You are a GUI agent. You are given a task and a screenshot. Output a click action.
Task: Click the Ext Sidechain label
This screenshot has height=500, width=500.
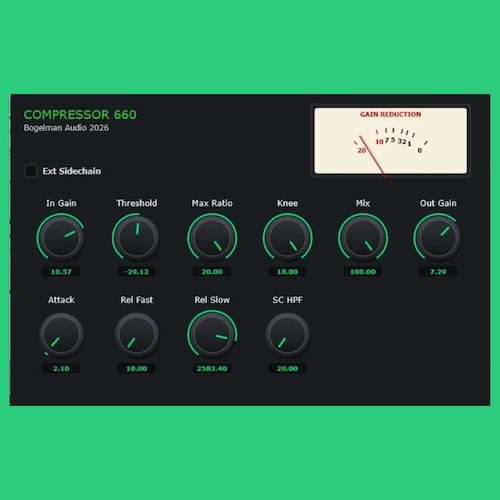pos(72,171)
